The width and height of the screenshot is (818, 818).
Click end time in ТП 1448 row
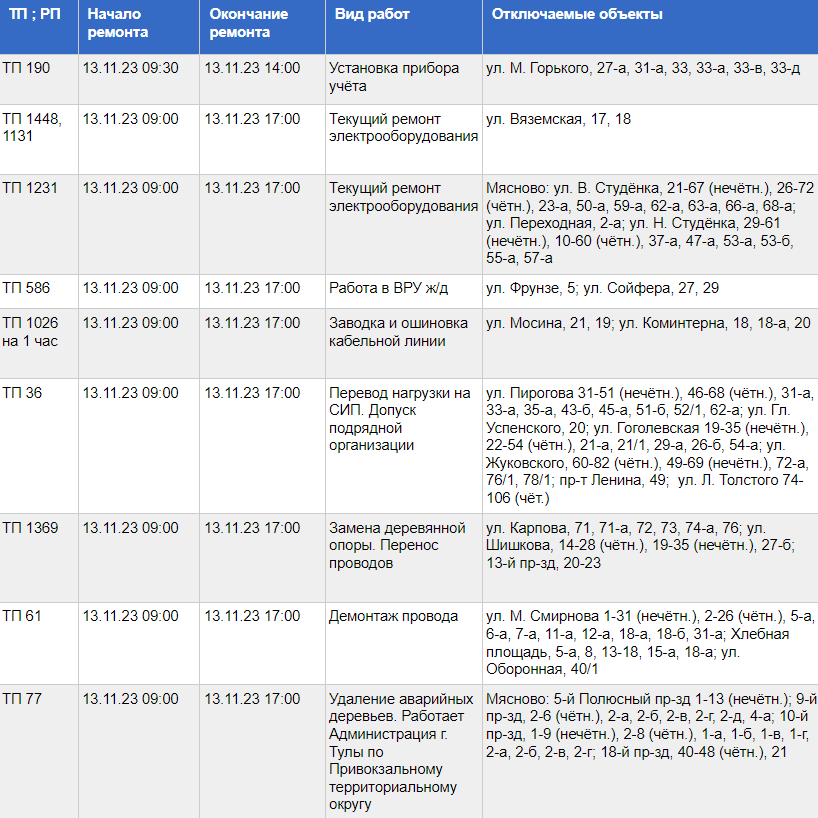(262, 139)
